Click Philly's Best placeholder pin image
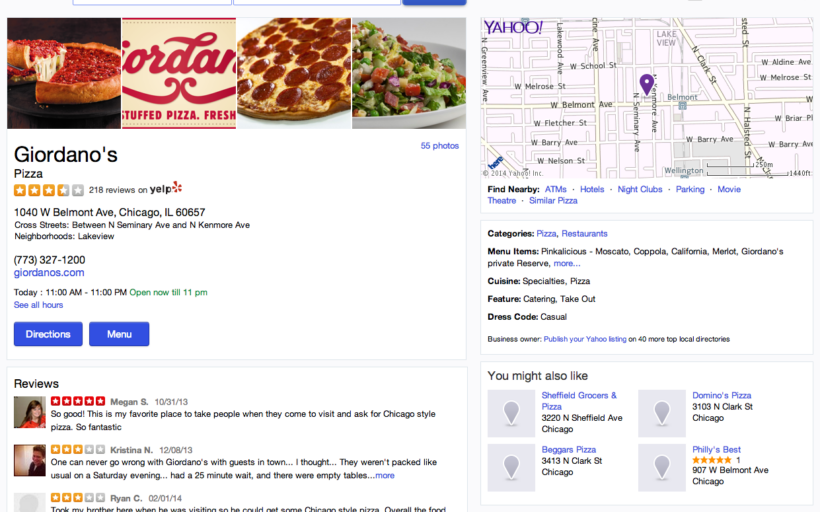This screenshot has height=512, width=820. (662, 468)
